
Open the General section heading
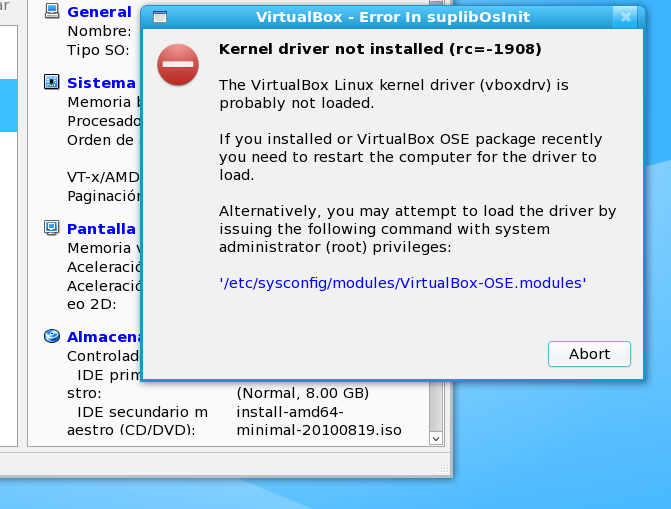pyautogui.click(x=99, y=12)
